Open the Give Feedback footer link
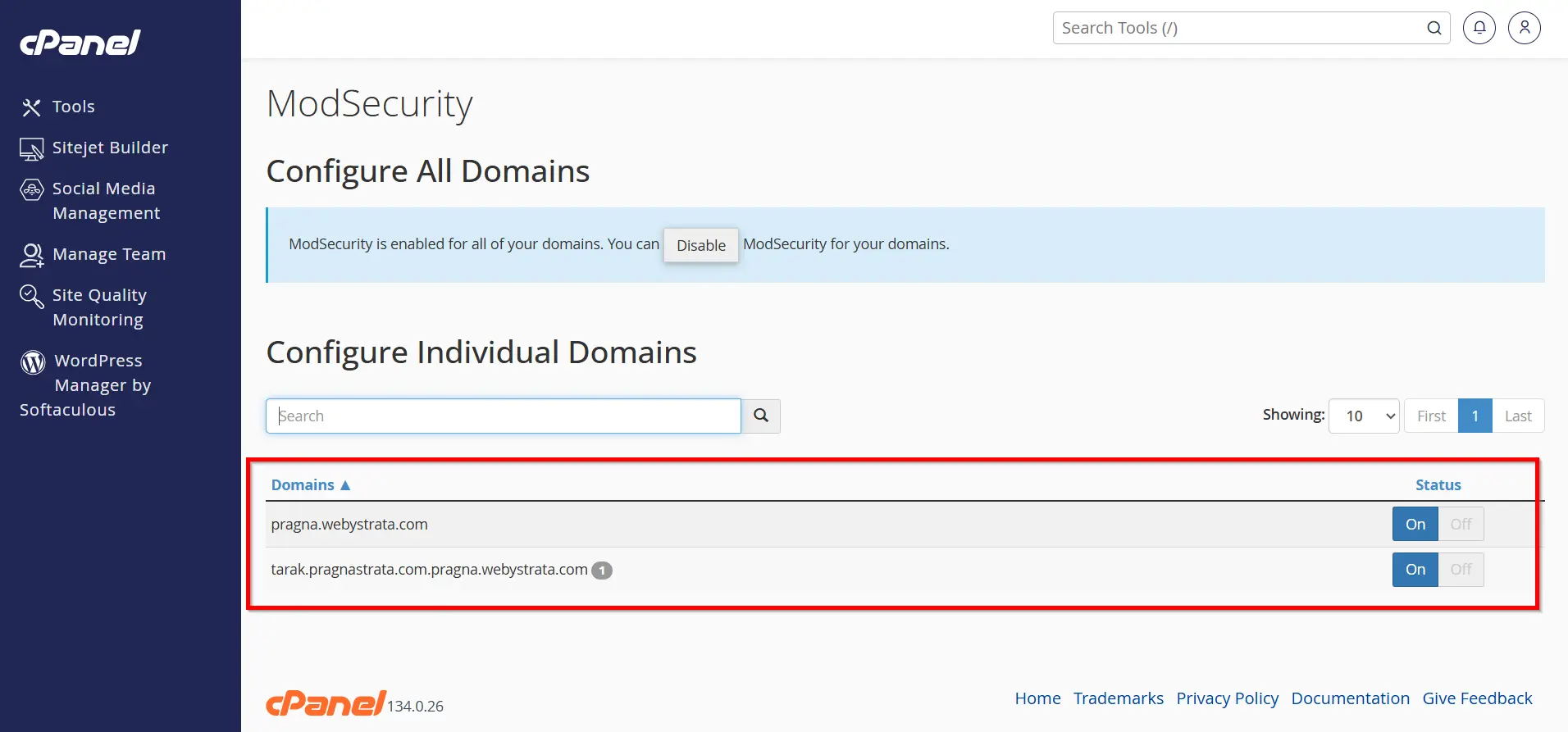The height and width of the screenshot is (732, 1568). pyautogui.click(x=1478, y=698)
